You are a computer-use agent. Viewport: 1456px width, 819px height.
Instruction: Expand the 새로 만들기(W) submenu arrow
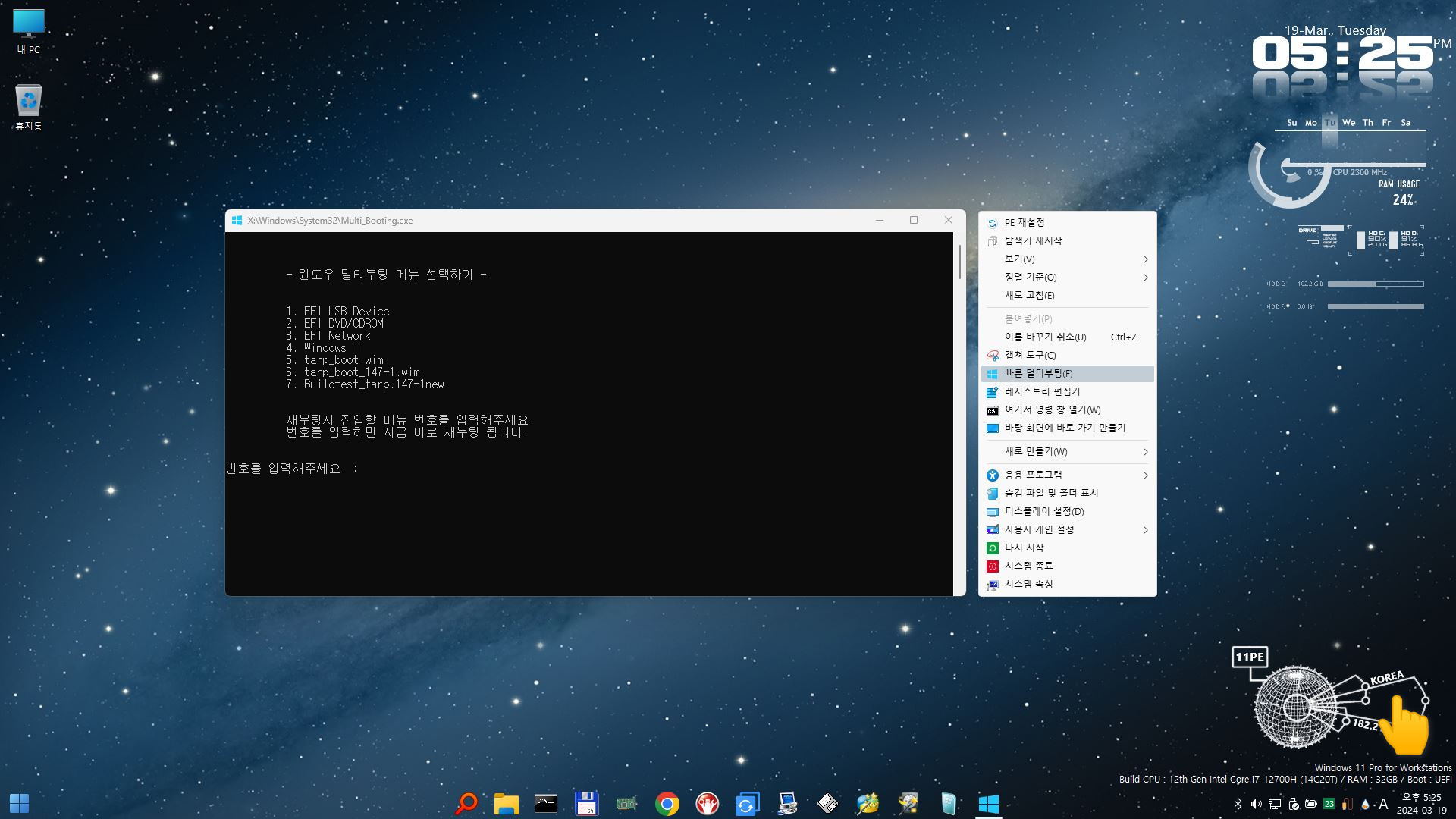point(1145,452)
